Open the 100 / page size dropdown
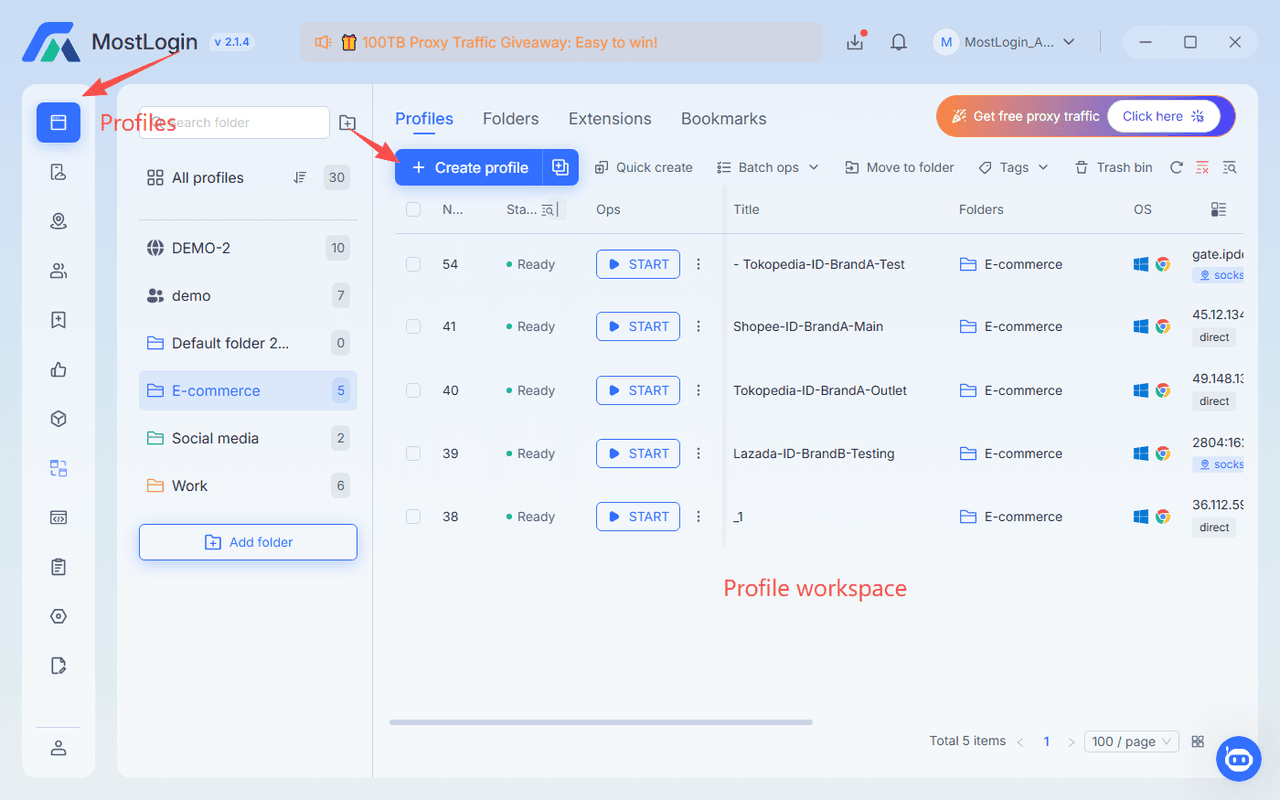The width and height of the screenshot is (1280, 800). 1132,741
